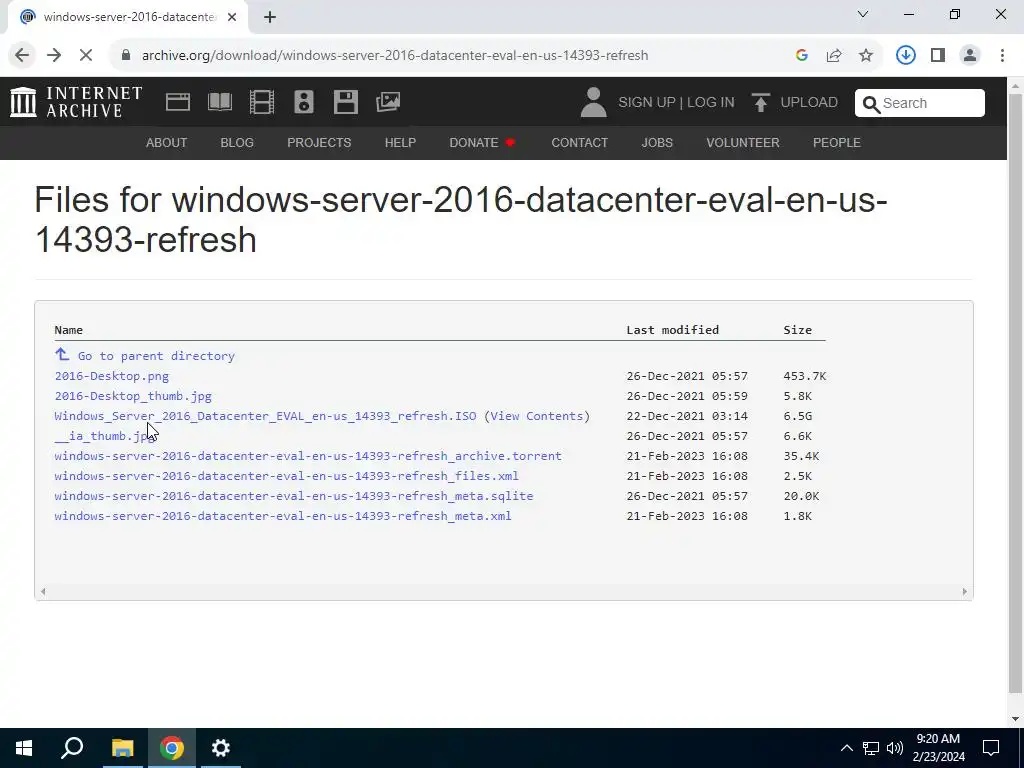Open the Audio speaker icon

tap(304, 102)
